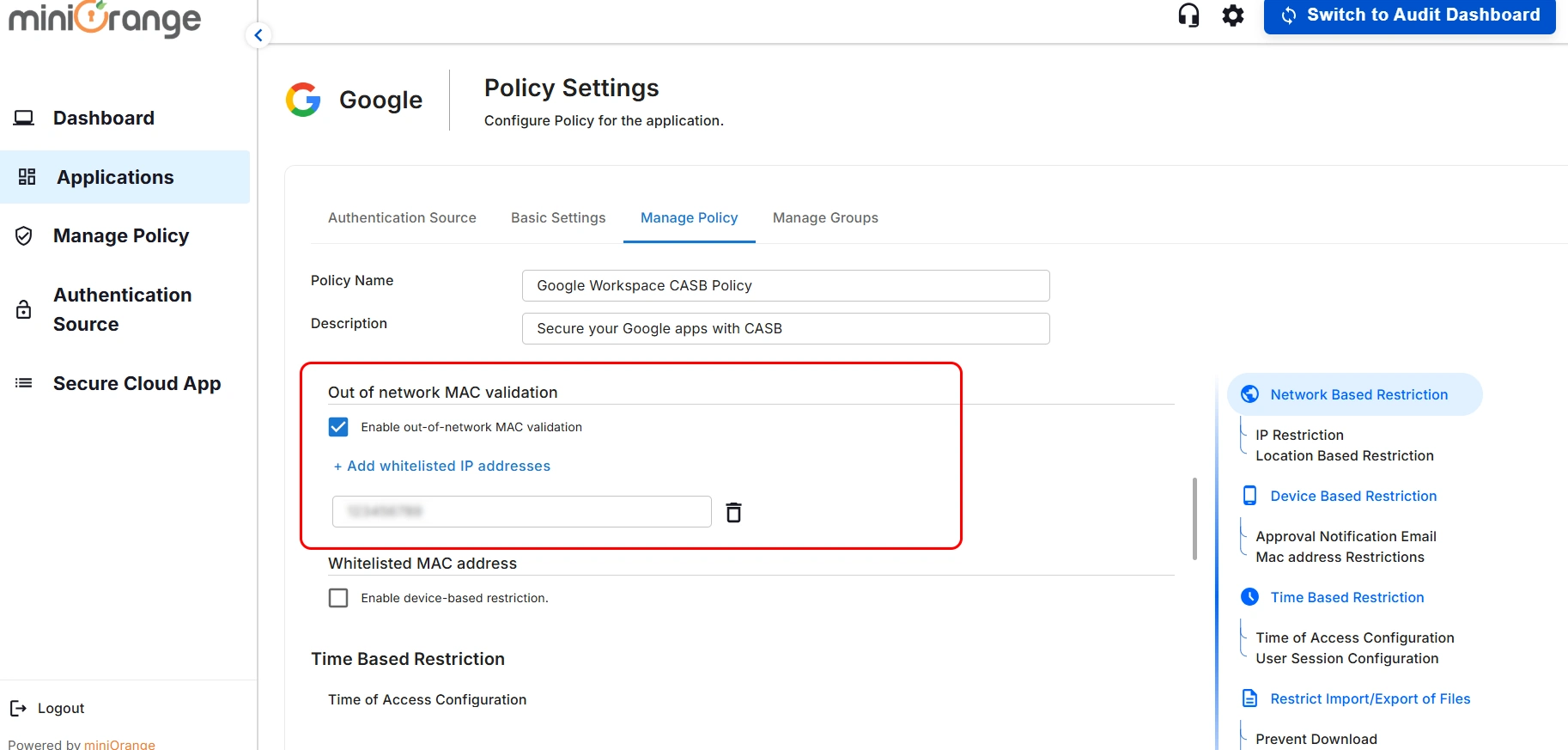Click the Policy Name input field
Screen dimensions: 1568x750
click(786, 286)
